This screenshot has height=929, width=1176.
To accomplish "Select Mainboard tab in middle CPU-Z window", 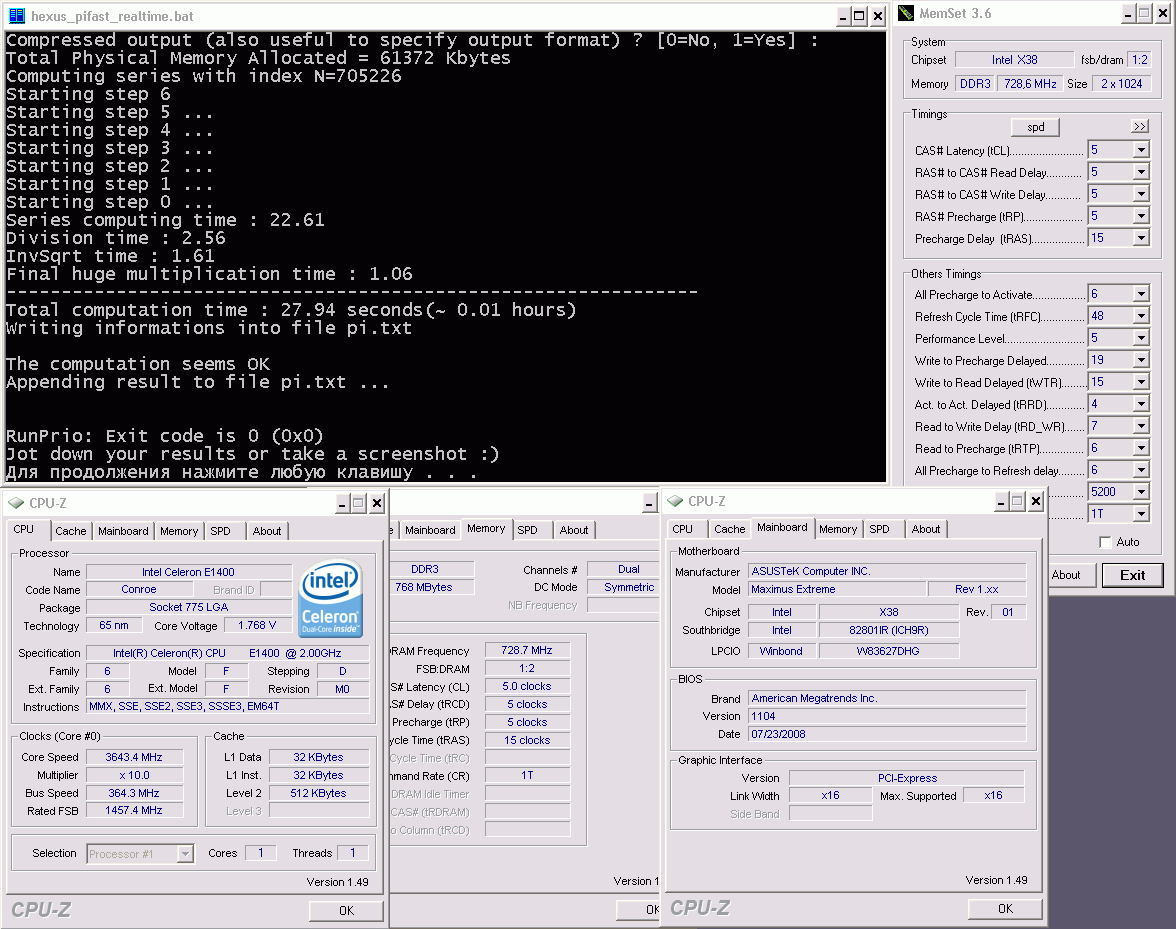I will 430,530.
